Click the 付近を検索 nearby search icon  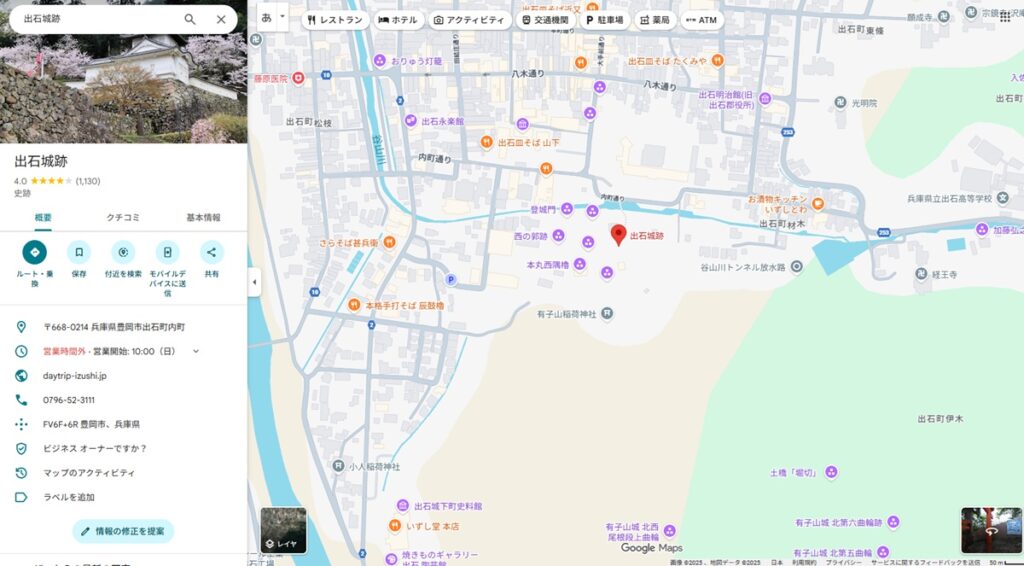coord(123,252)
